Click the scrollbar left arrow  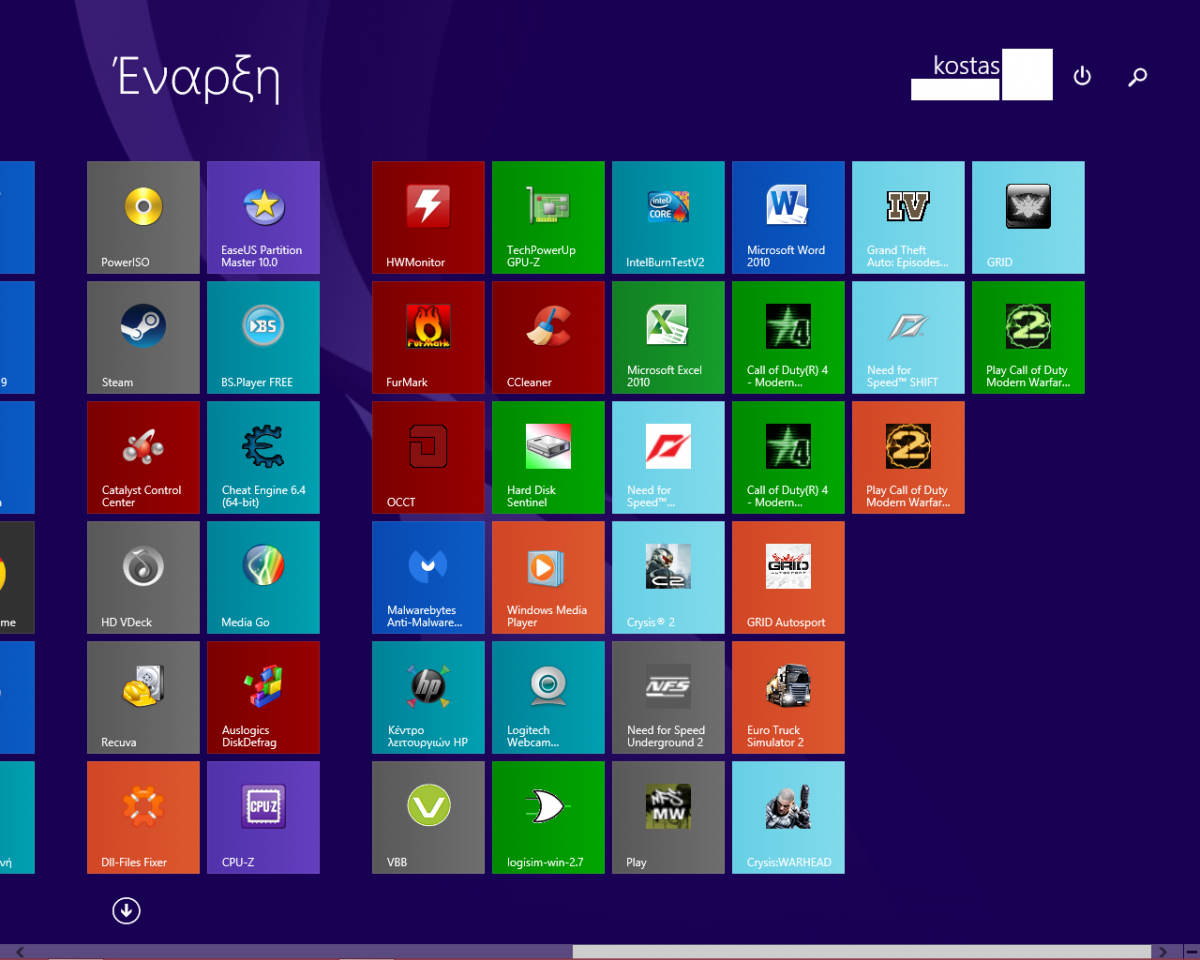(x=20, y=952)
